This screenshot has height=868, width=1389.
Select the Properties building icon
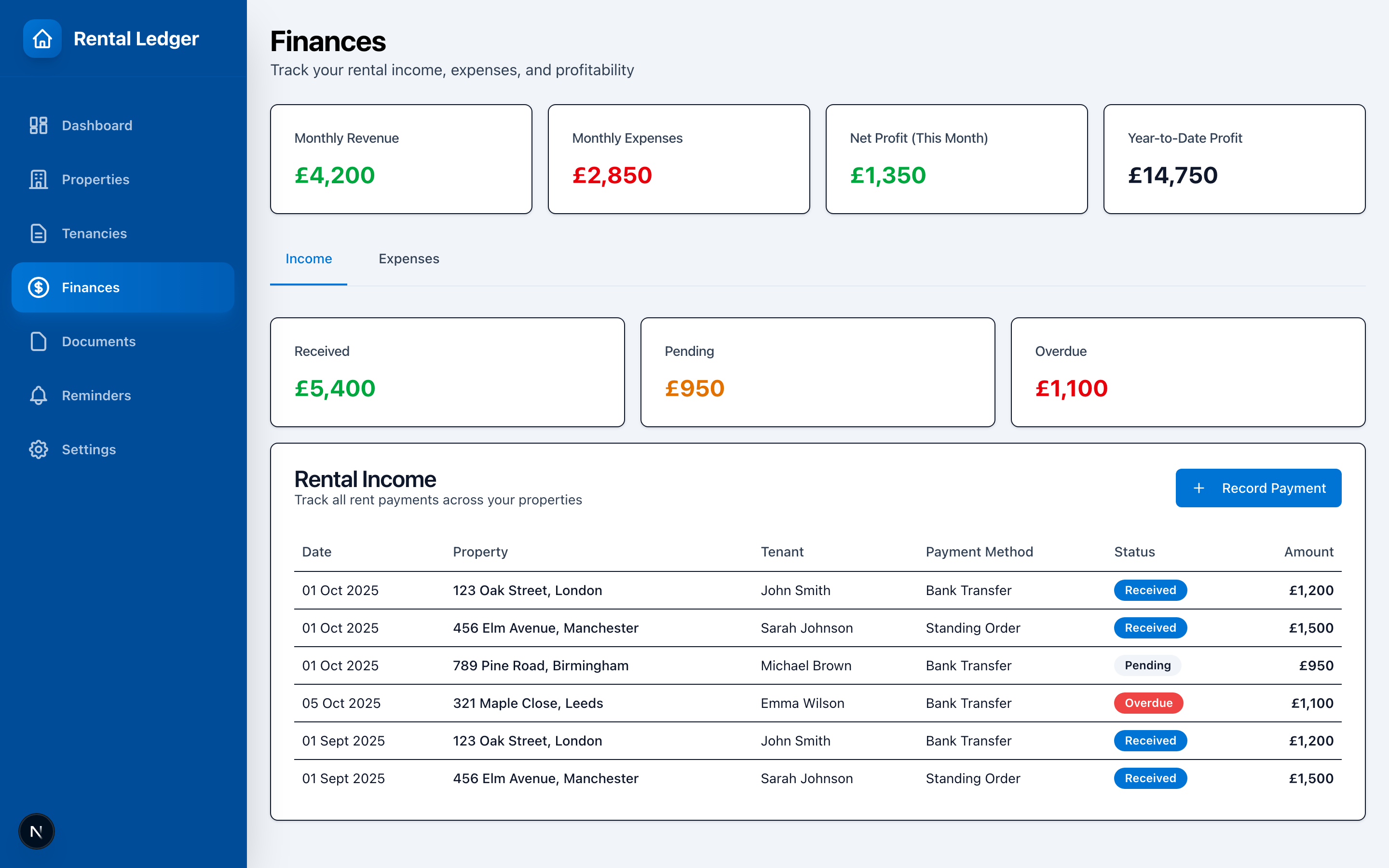coord(38,179)
